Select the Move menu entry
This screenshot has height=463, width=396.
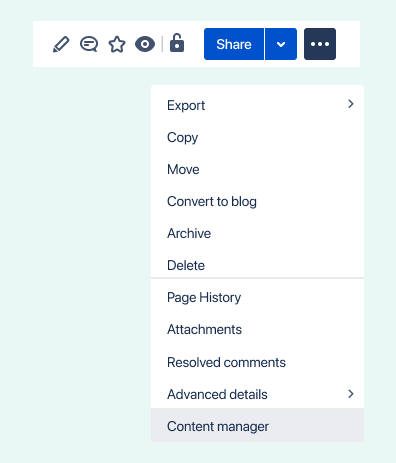pos(257,169)
